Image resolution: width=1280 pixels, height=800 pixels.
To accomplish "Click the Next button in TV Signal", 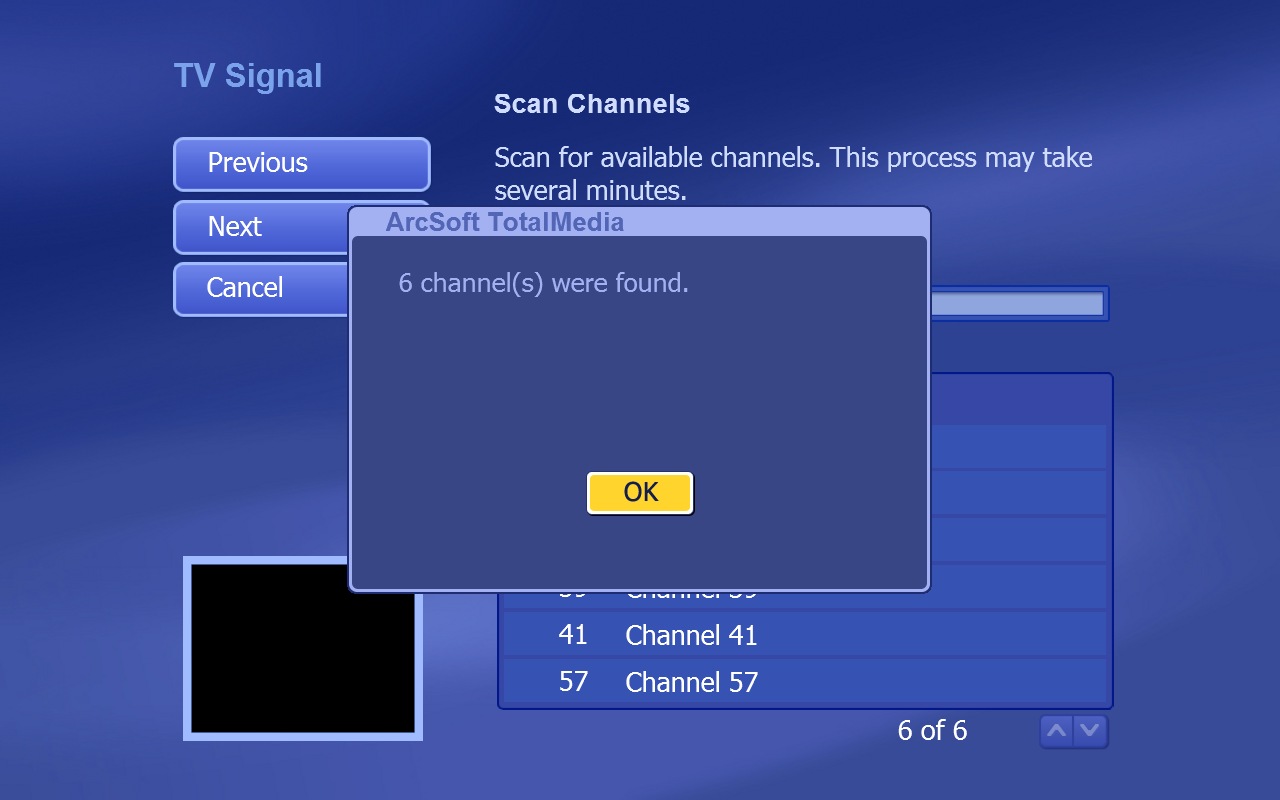I will point(261,227).
